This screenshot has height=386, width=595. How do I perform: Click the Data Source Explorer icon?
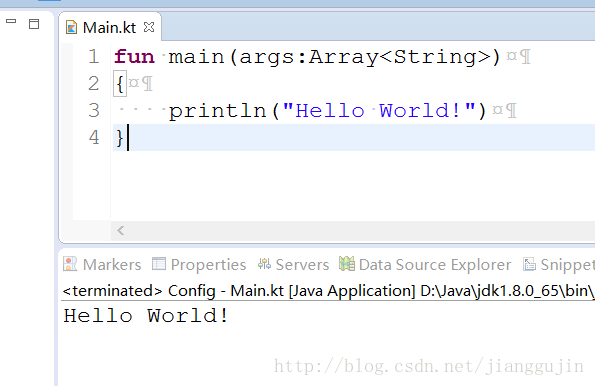click(347, 264)
